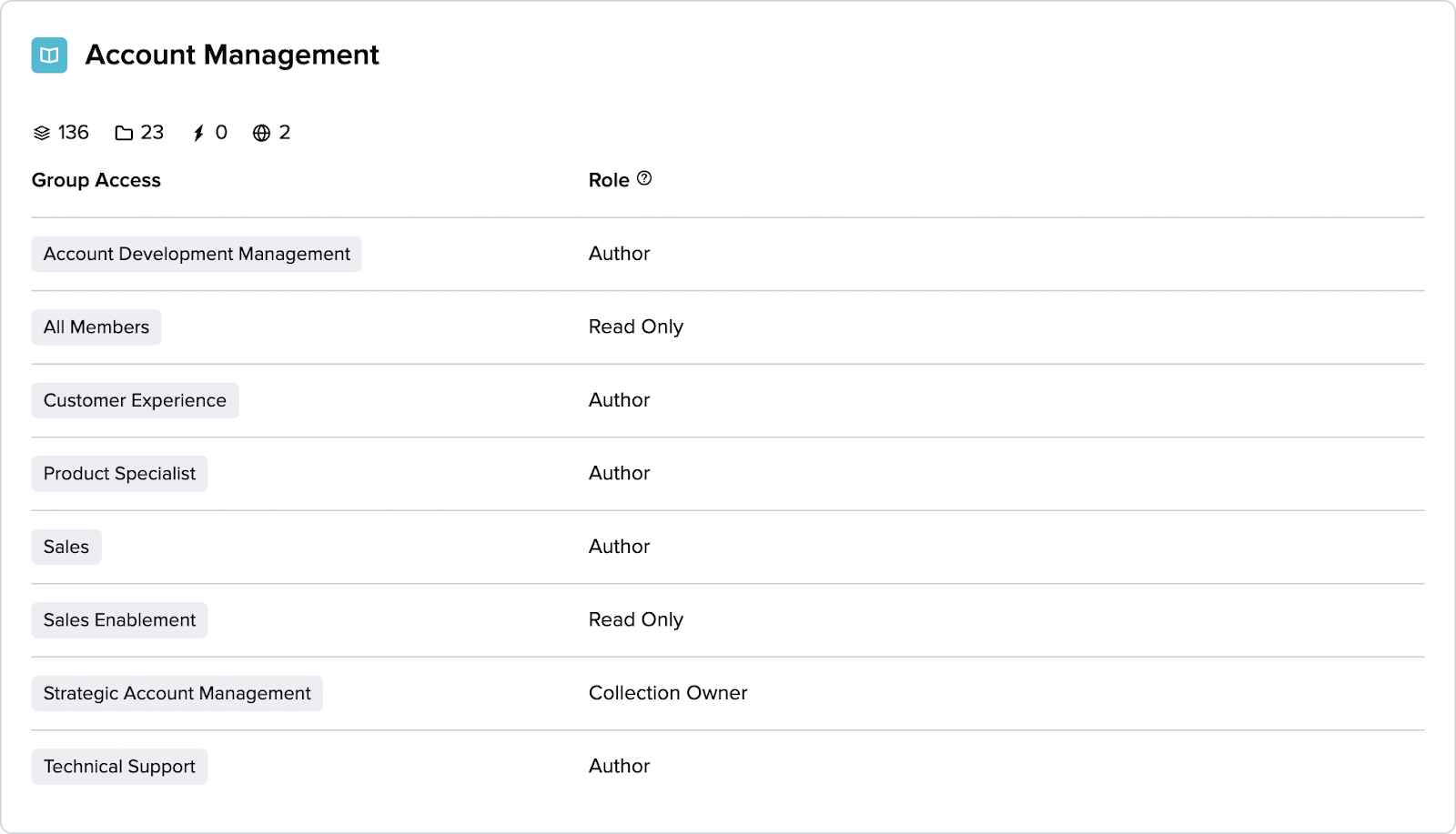1456x834 pixels.
Task: Click the Collection Owner role text
Action: [668, 693]
